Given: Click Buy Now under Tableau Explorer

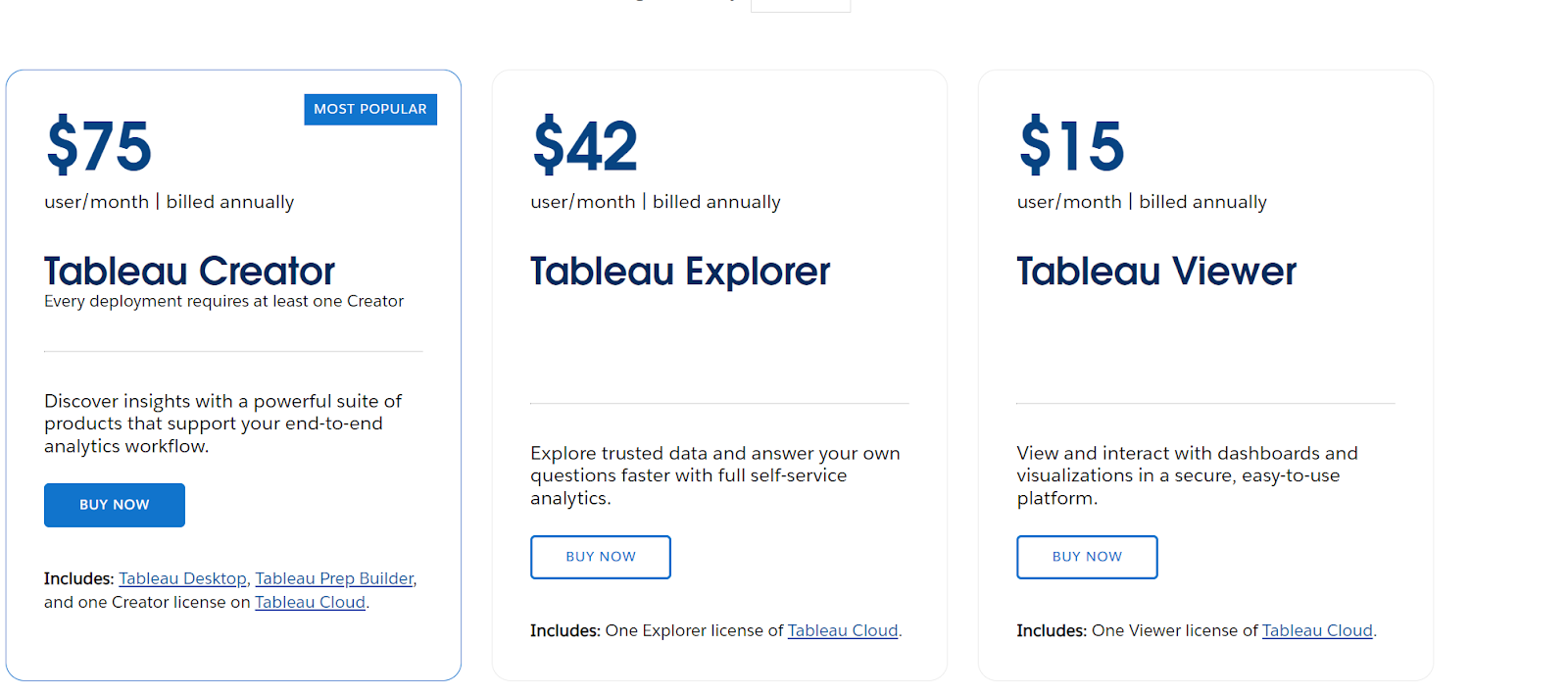Looking at the screenshot, I should (601, 557).
